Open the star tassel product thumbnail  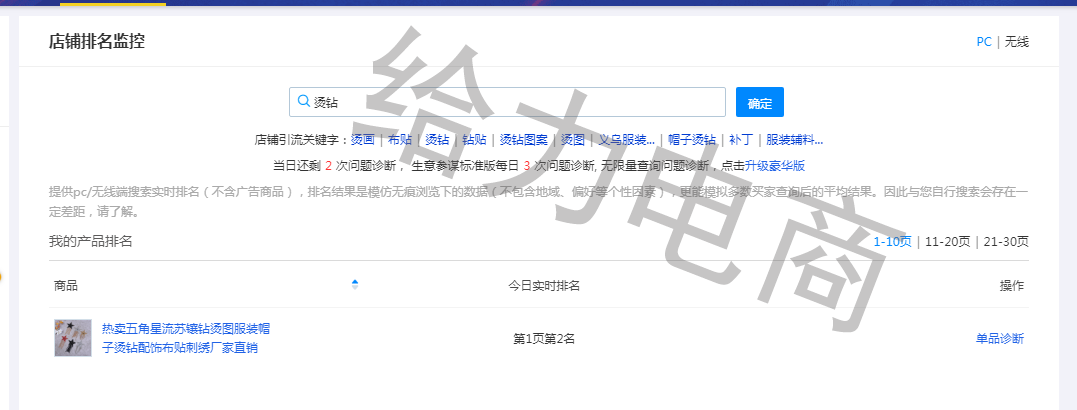(73, 338)
